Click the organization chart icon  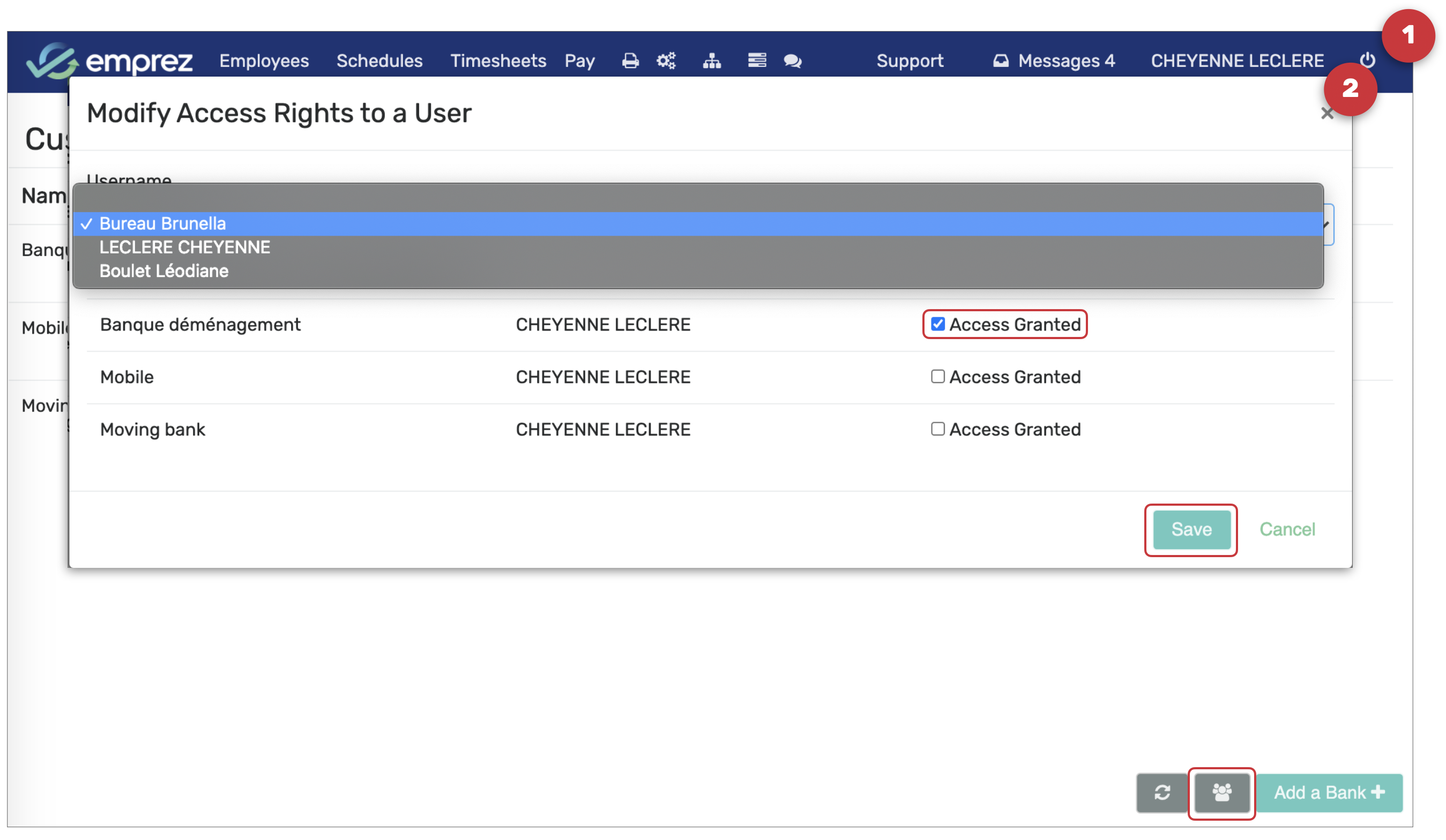click(x=712, y=61)
